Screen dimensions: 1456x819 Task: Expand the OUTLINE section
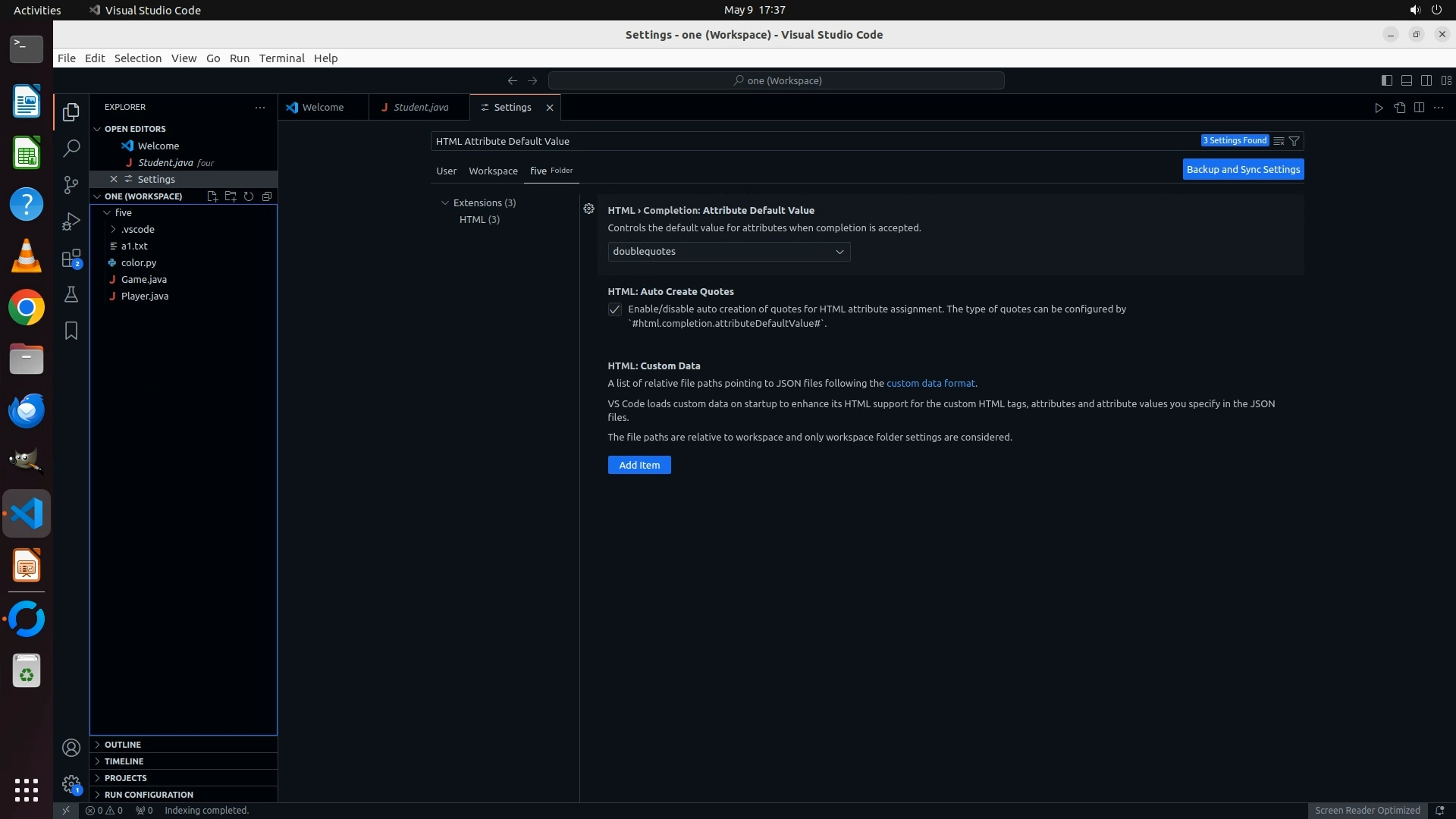tap(123, 745)
